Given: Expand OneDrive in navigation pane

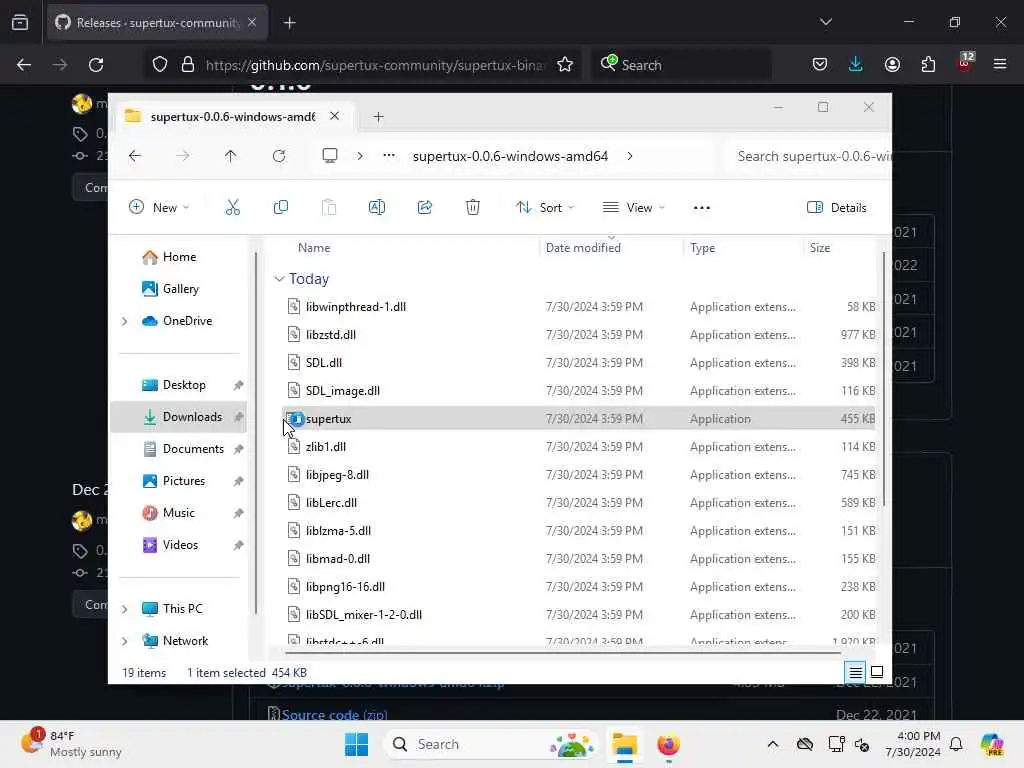Looking at the screenshot, I should point(124,321).
